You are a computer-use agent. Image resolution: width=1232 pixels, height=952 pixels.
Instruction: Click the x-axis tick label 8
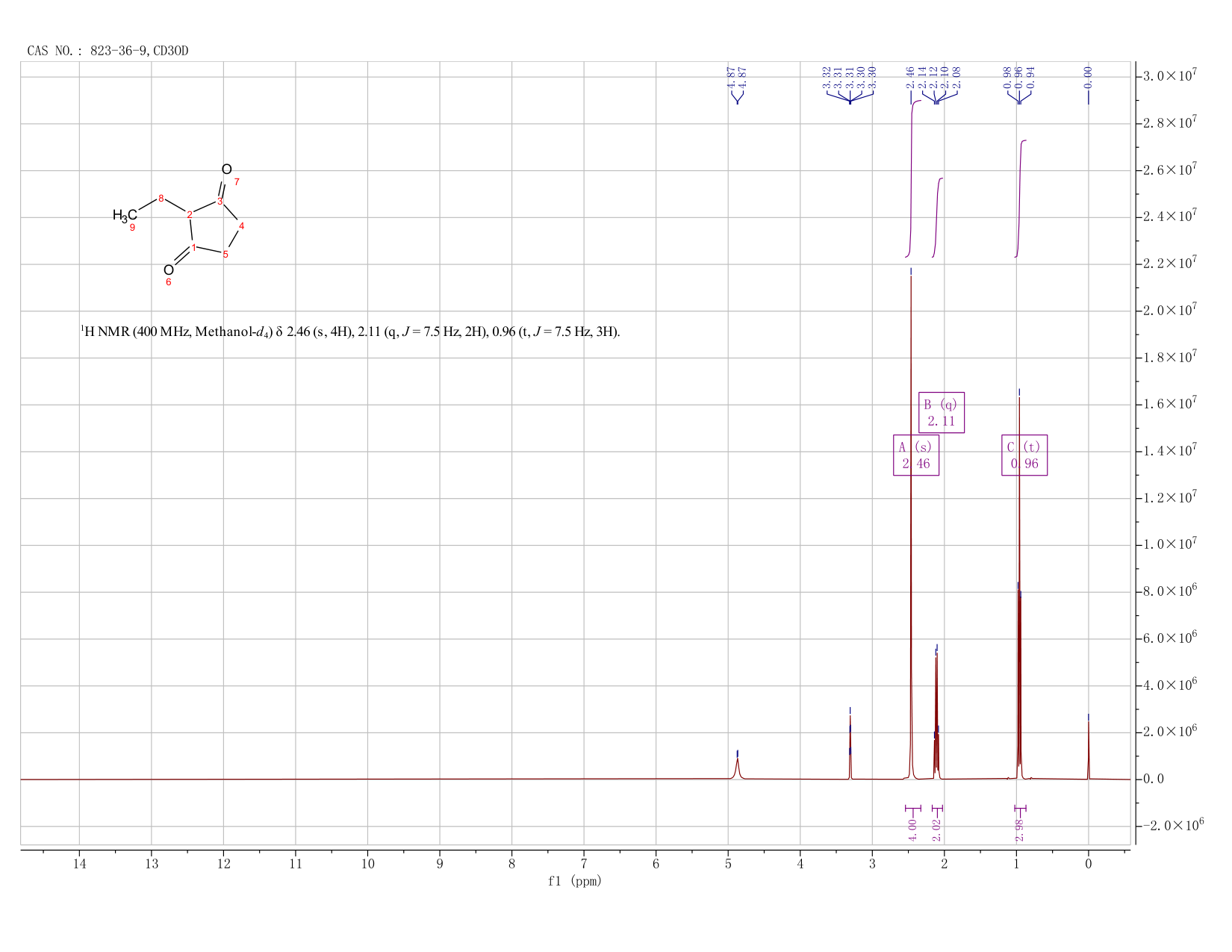tap(511, 865)
